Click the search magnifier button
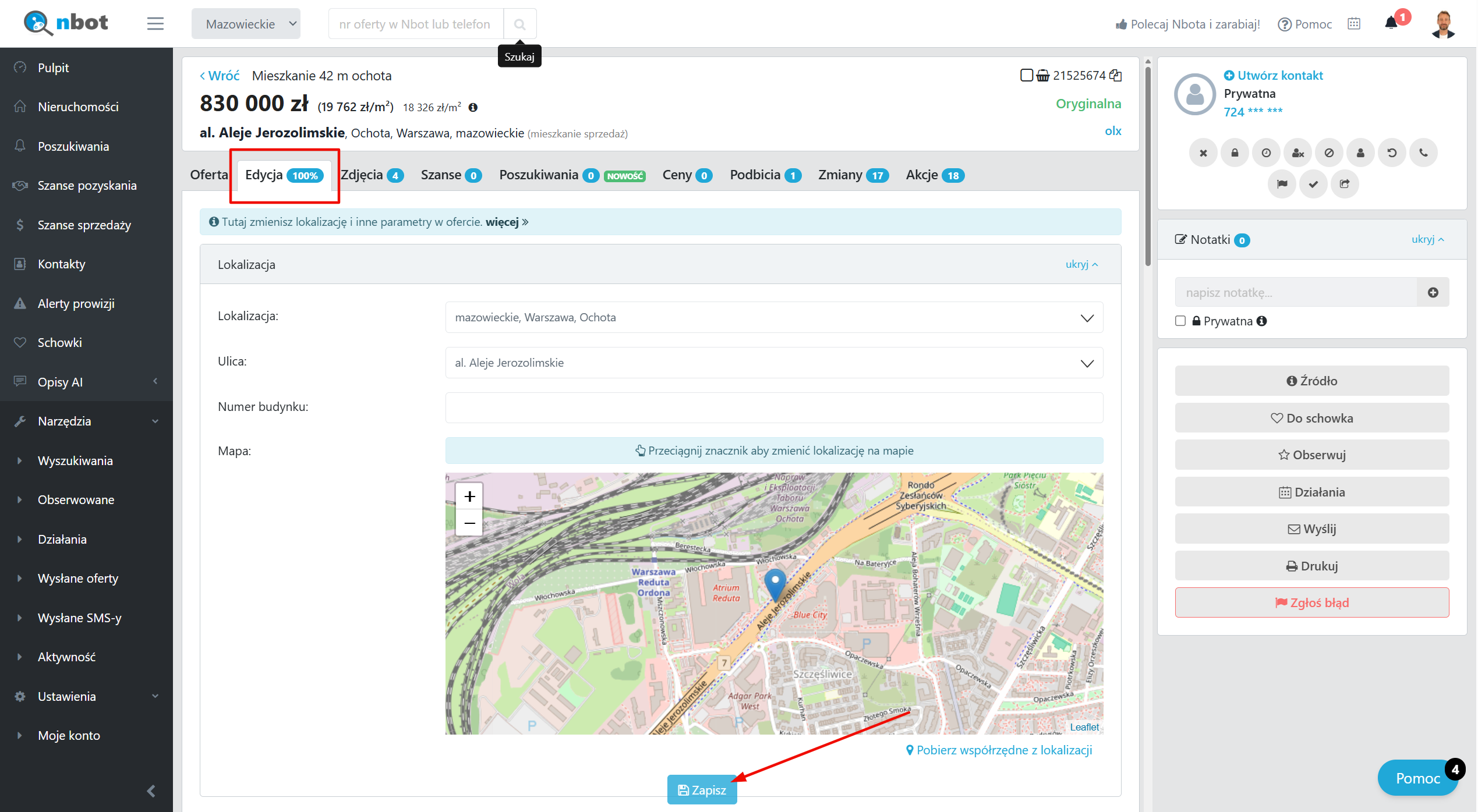Screen dimensions: 1478x812 pos(519,24)
